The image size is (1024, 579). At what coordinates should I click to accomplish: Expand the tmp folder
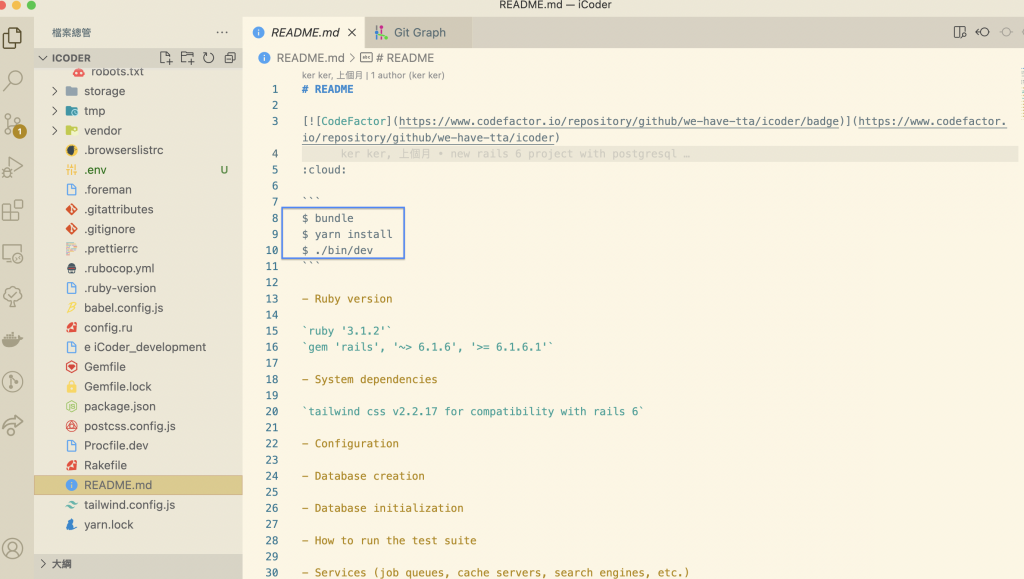pyautogui.click(x=55, y=111)
